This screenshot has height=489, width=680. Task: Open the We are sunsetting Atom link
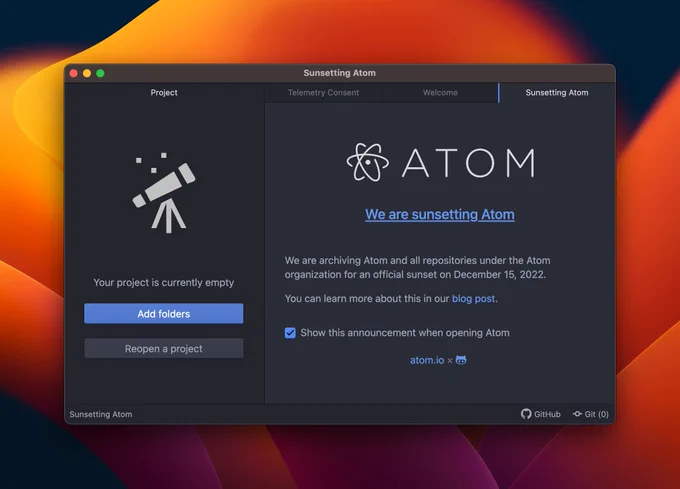click(x=440, y=214)
